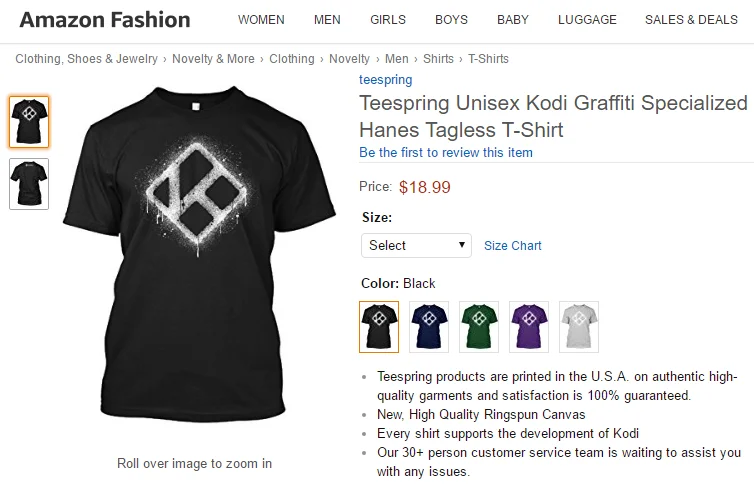754x491 pixels.
Task: Select the black shirt color swatch
Action: click(379, 327)
